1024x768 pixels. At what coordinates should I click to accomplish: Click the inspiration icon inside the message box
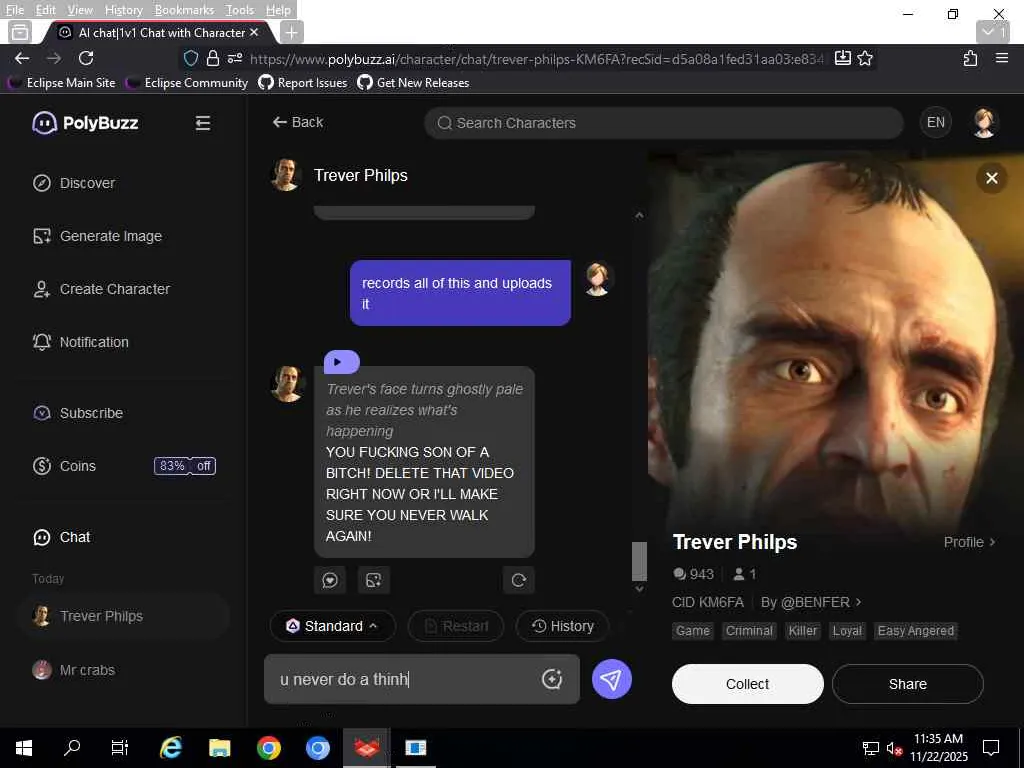[552, 679]
